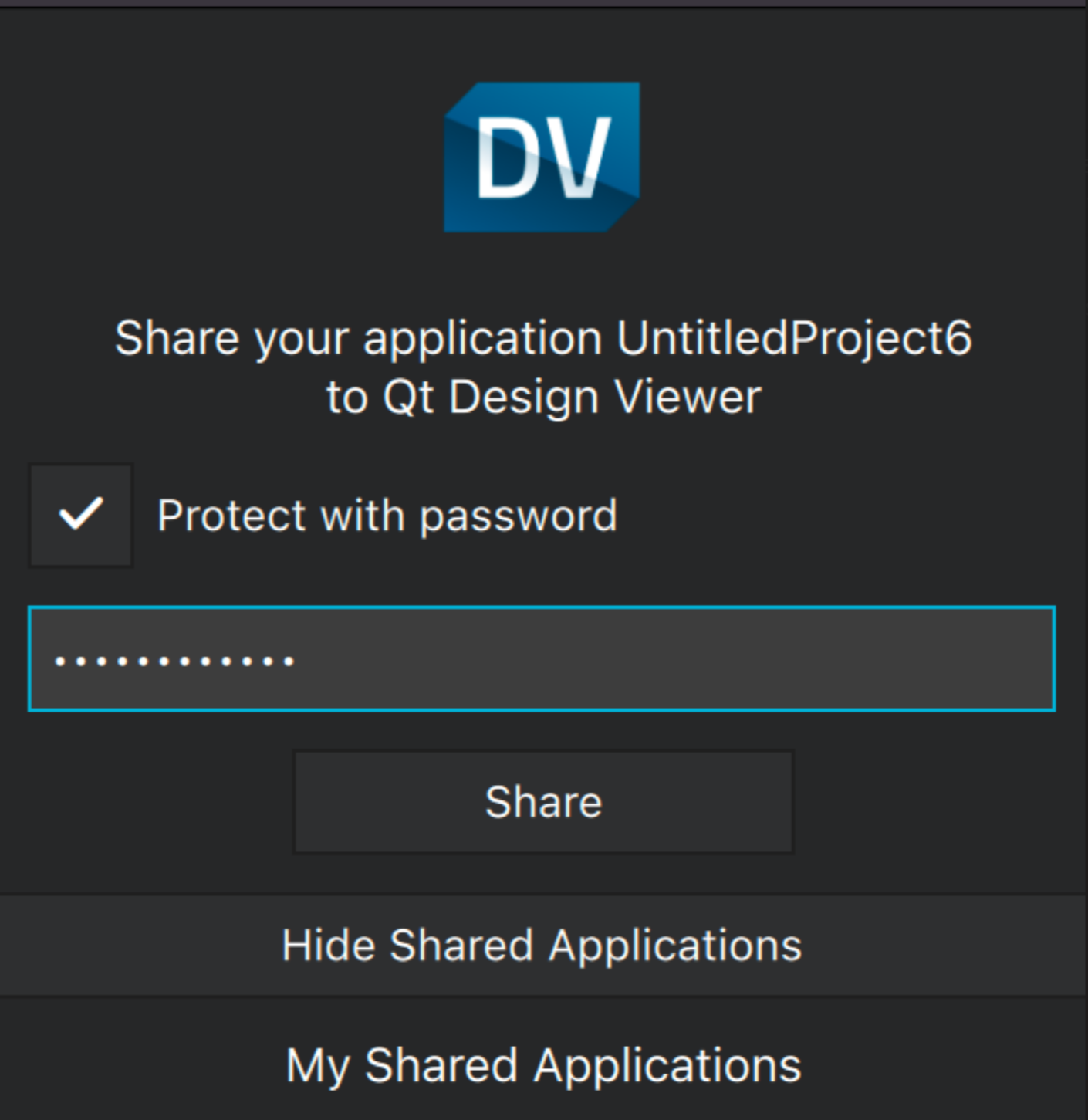The height and width of the screenshot is (1120, 1088).
Task: Uncheck the Protect with password checkbox
Action: pyautogui.click(x=81, y=515)
